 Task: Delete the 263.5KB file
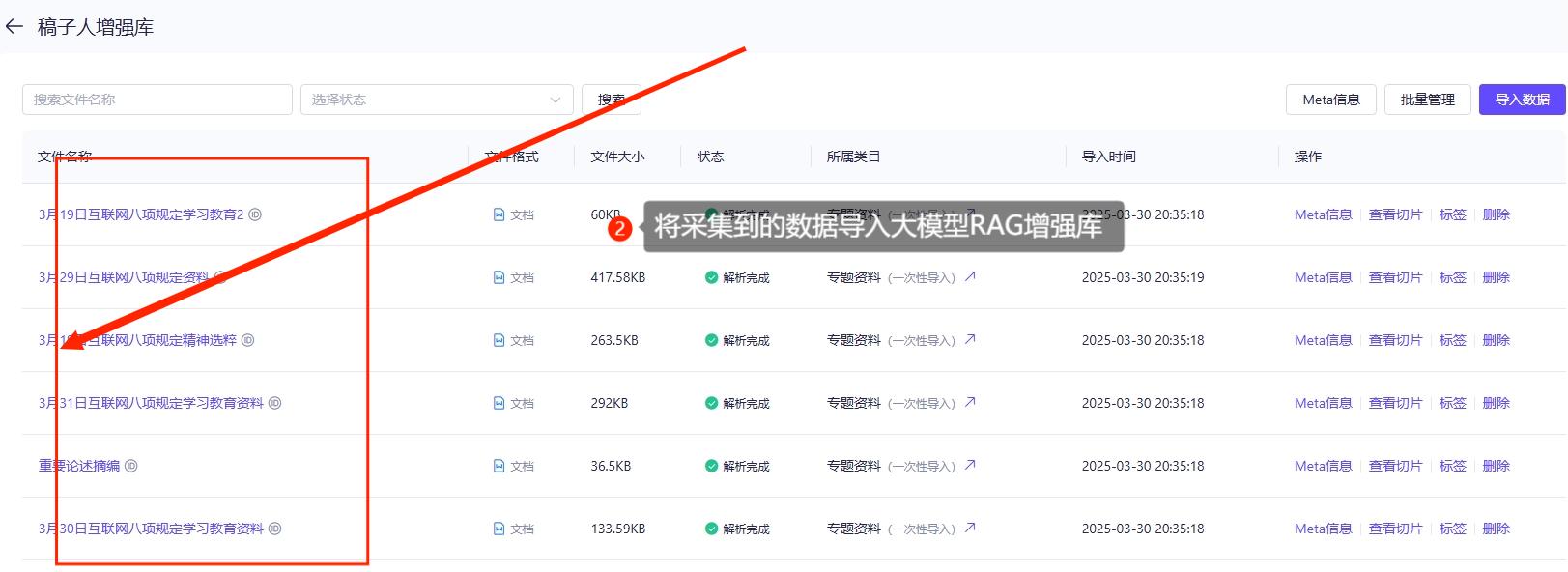pos(1497,340)
